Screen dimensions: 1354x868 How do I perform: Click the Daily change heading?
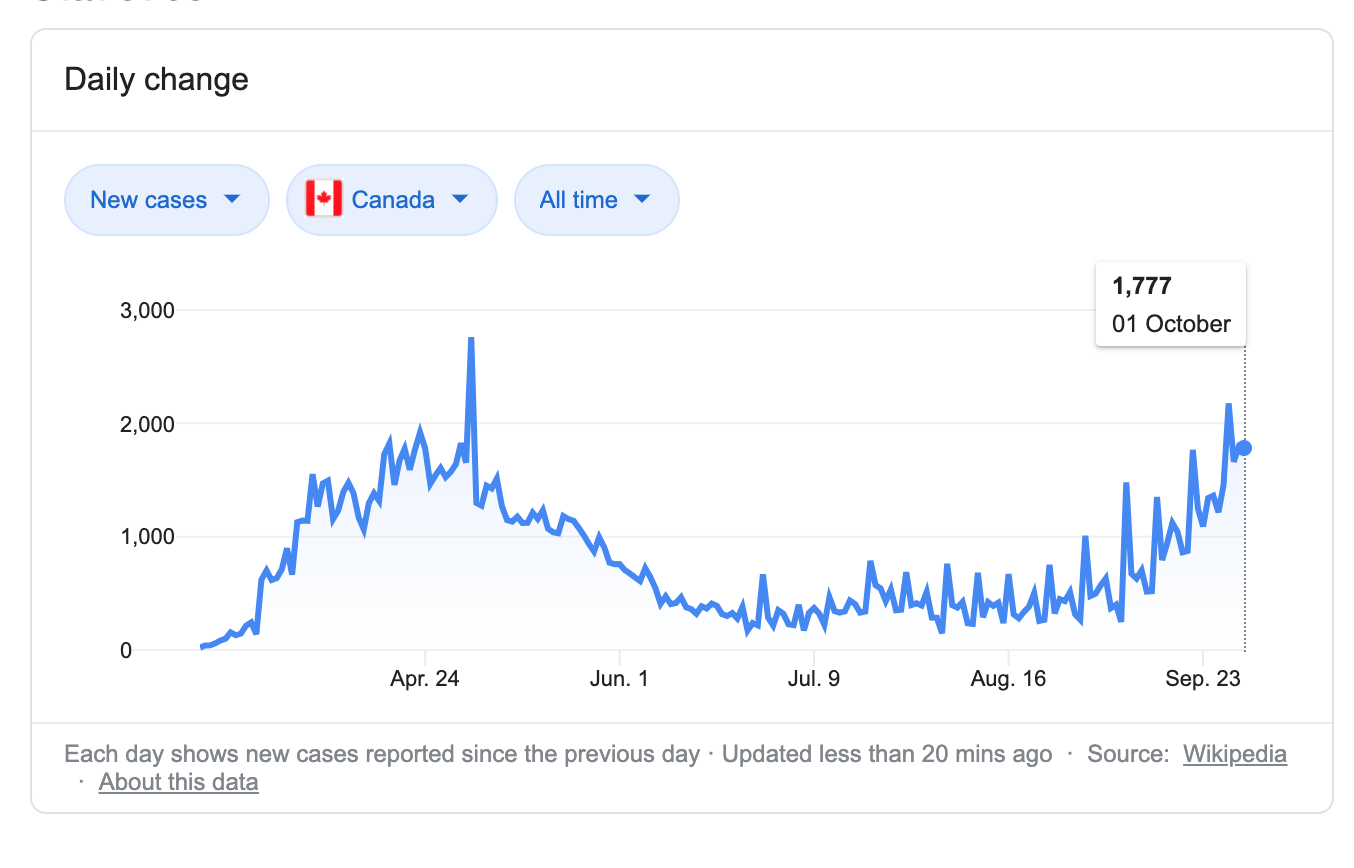coord(156,79)
